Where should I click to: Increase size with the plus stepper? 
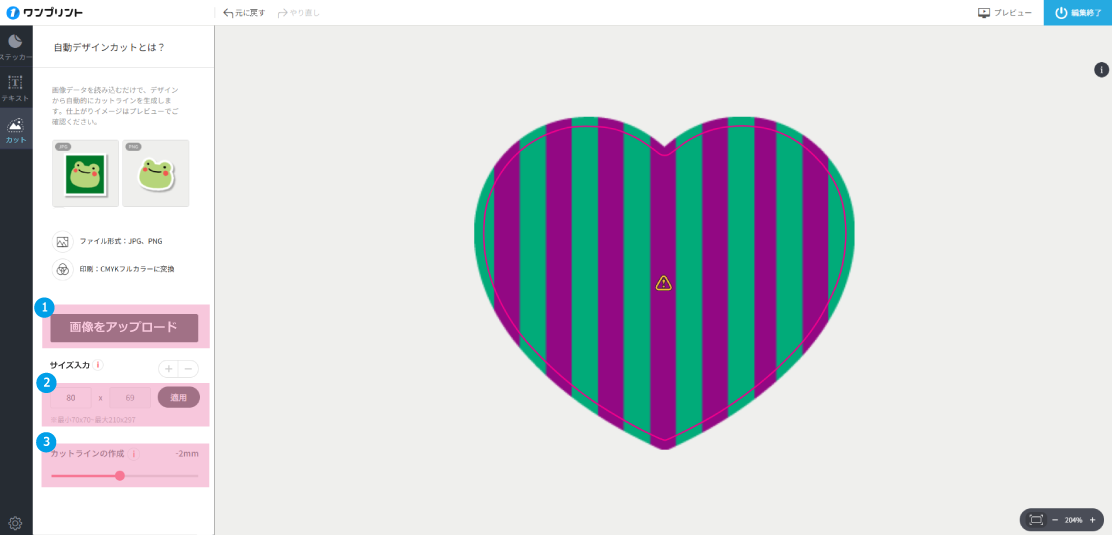coord(168,369)
